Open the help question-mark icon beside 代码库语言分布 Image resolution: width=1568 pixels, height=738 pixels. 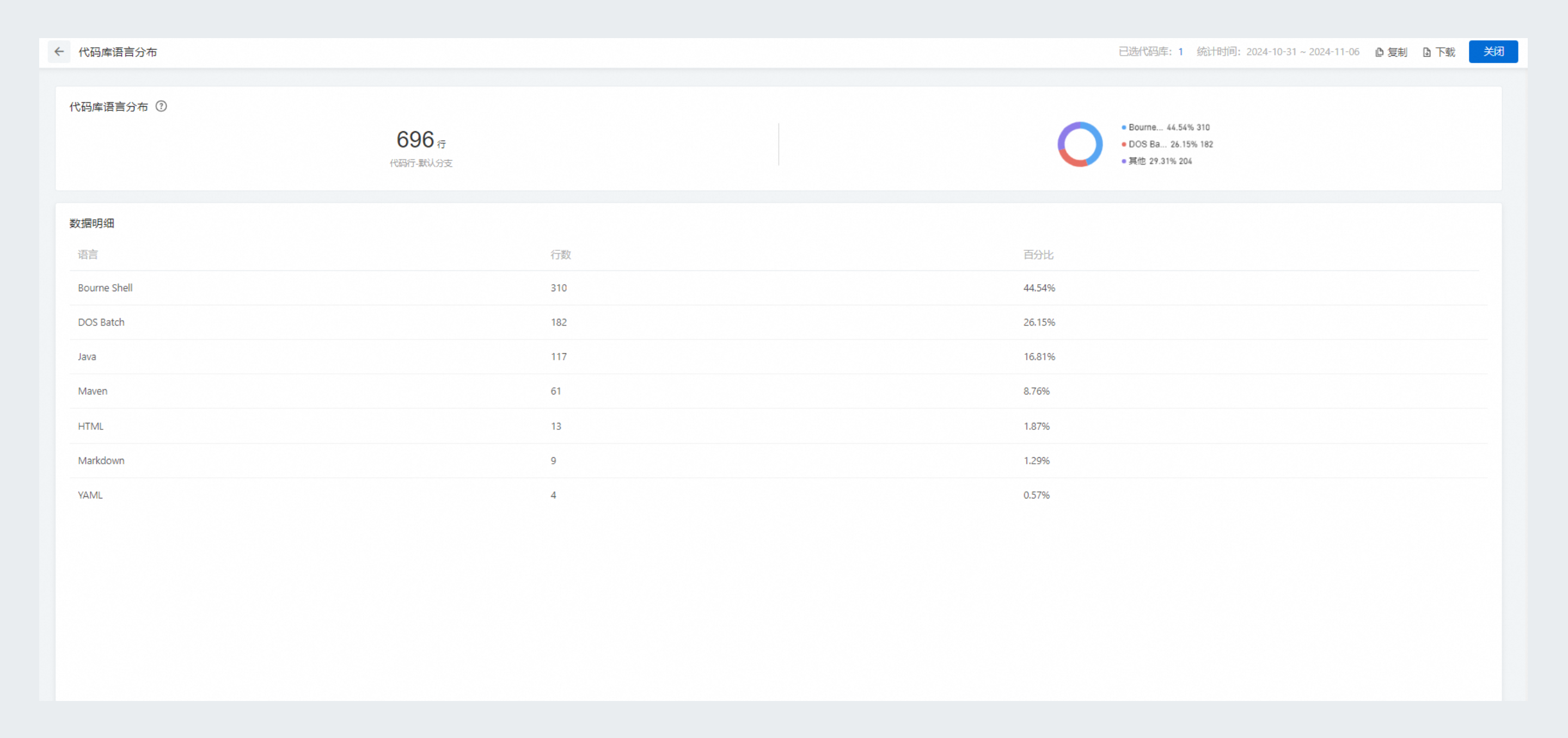pos(161,107)
